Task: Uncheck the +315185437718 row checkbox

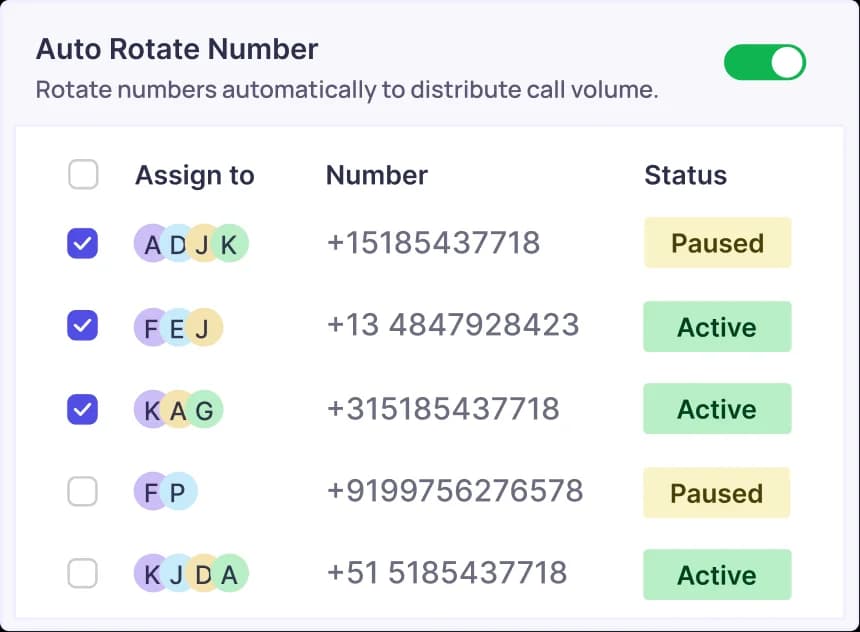Action: point(83,409)
